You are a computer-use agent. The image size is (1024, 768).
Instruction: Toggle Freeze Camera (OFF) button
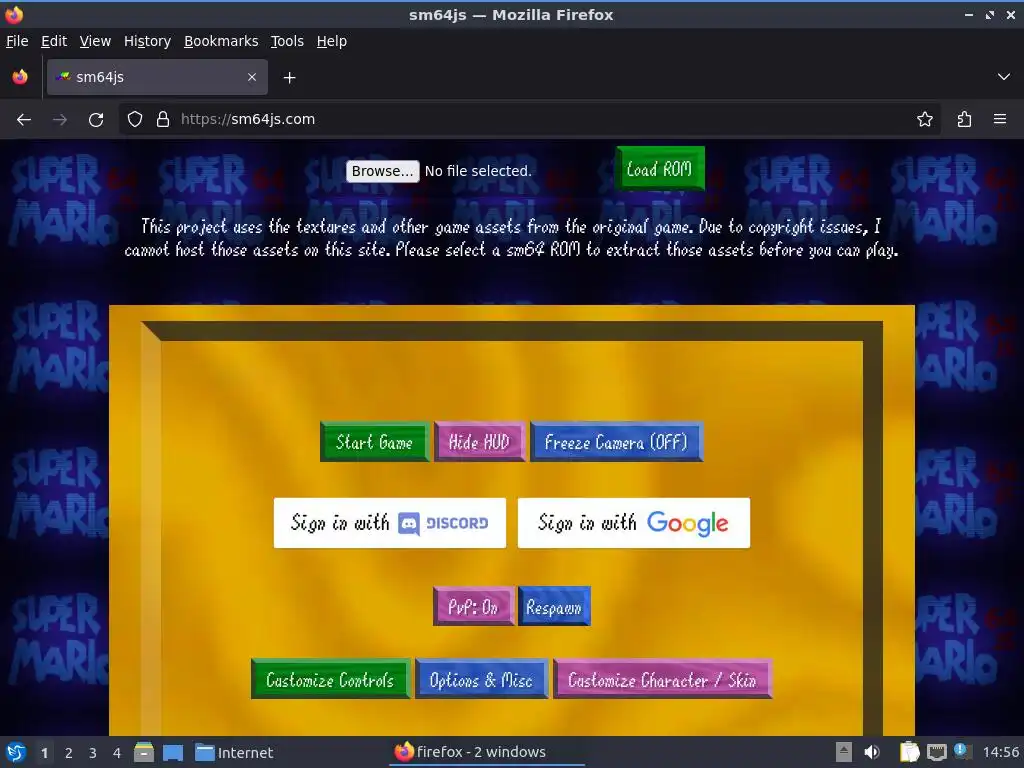click(x=616, y=442)
